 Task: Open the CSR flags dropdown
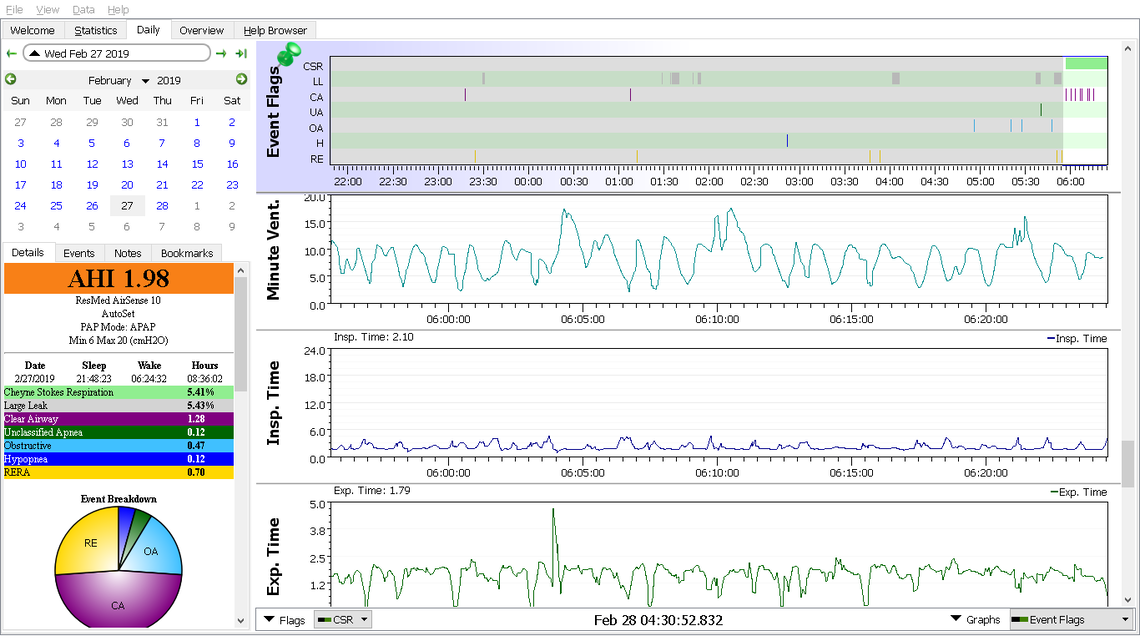(x=343, y=620)
